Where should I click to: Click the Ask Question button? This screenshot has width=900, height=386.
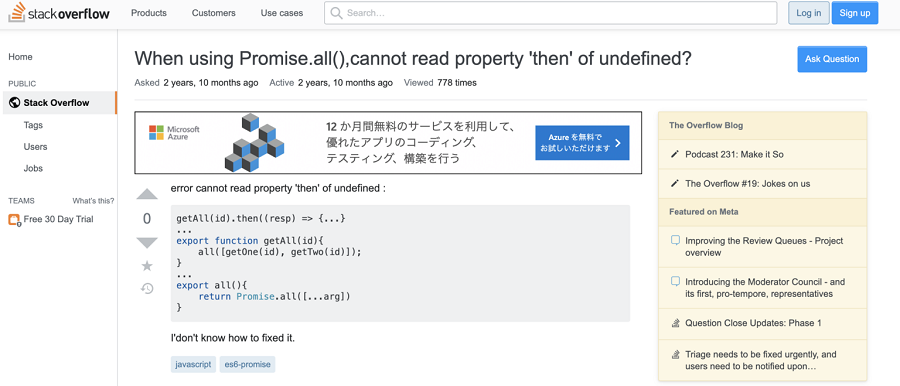pos(832,59)
